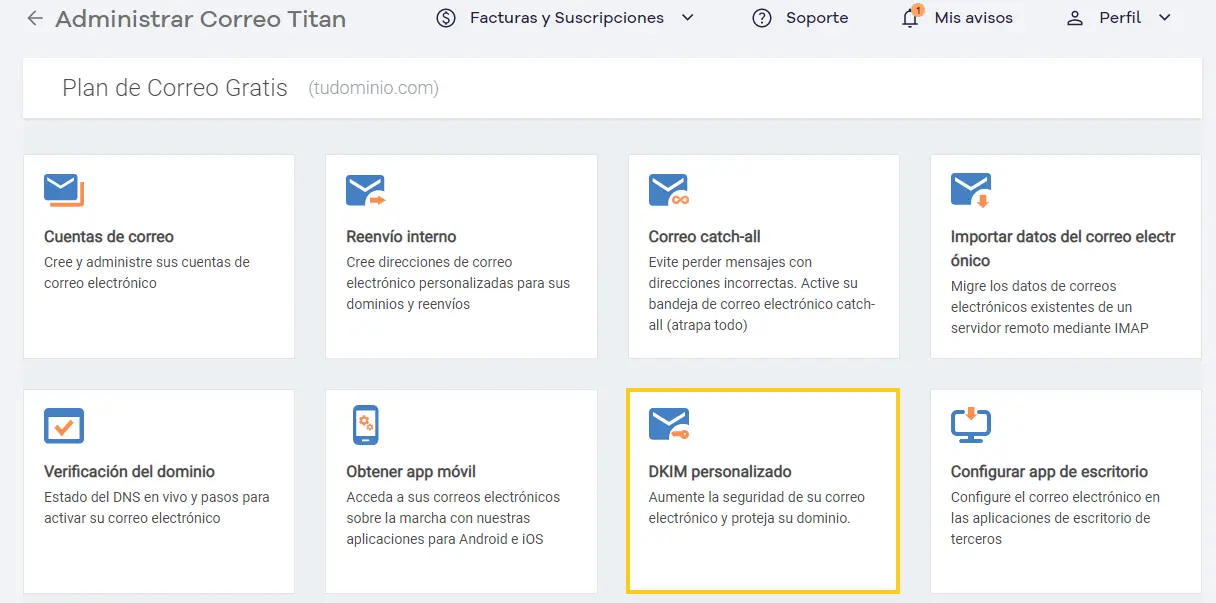This screenshot has width=1216, height=603.
Task: Open Importar datos del correo electrónico title
Action: pyautogui.click(x=1063, y=249)
